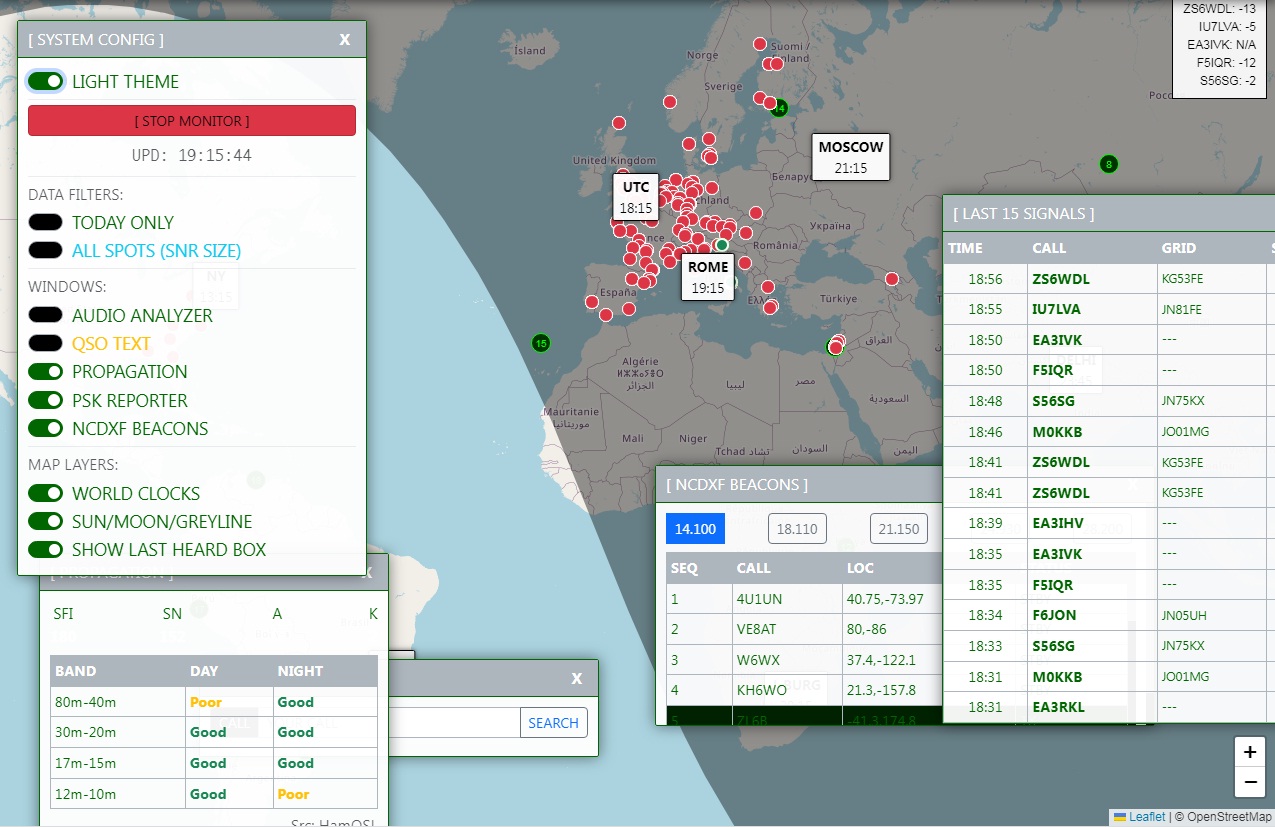Click the green cluster marker labeled 15
This screenshot has height=827, width=1275.
tap(541, 343)
